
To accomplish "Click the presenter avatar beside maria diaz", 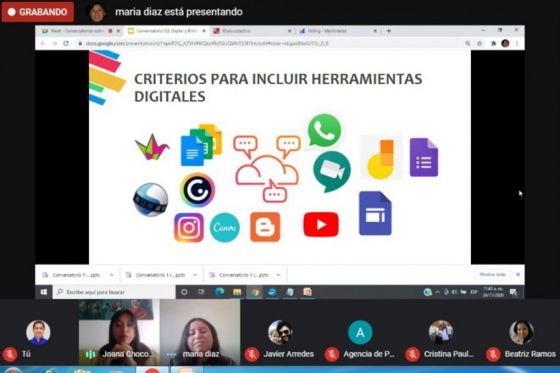I will click(x=97, y=12).
